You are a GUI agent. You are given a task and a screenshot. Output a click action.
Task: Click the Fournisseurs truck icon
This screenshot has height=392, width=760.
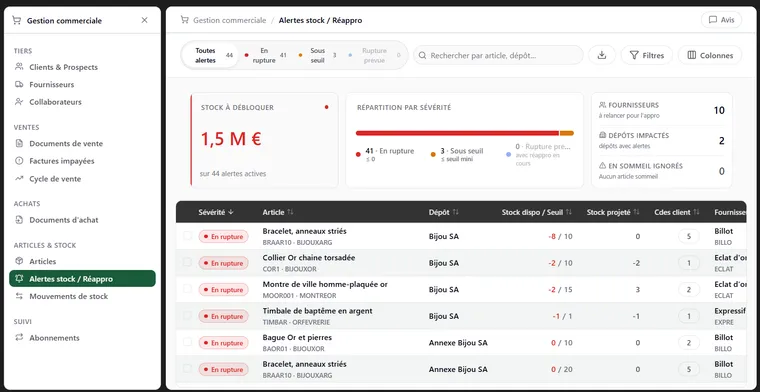tap(19, 84)
